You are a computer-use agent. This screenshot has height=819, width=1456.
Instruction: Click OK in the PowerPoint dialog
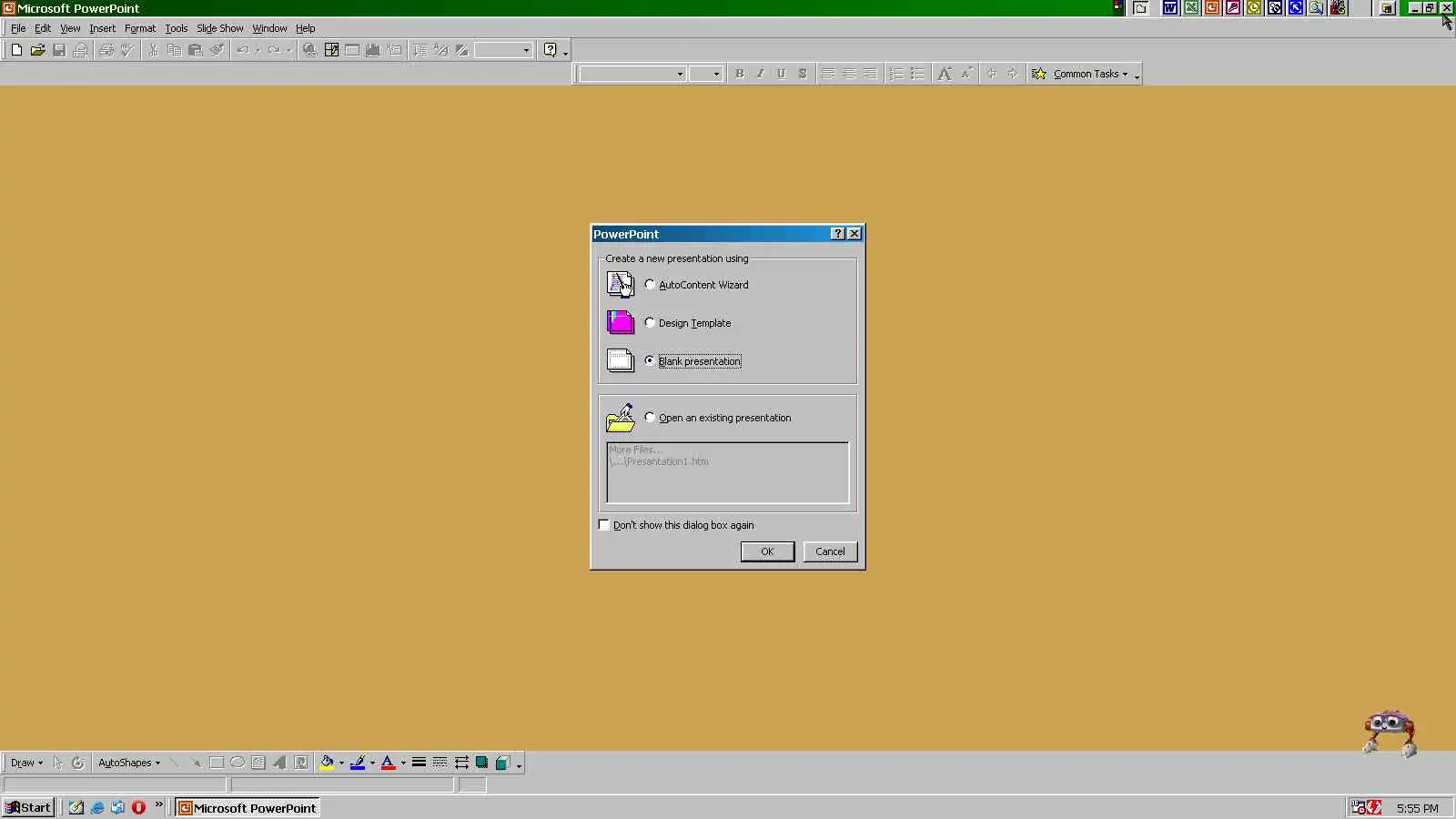[x=767, y=551]
